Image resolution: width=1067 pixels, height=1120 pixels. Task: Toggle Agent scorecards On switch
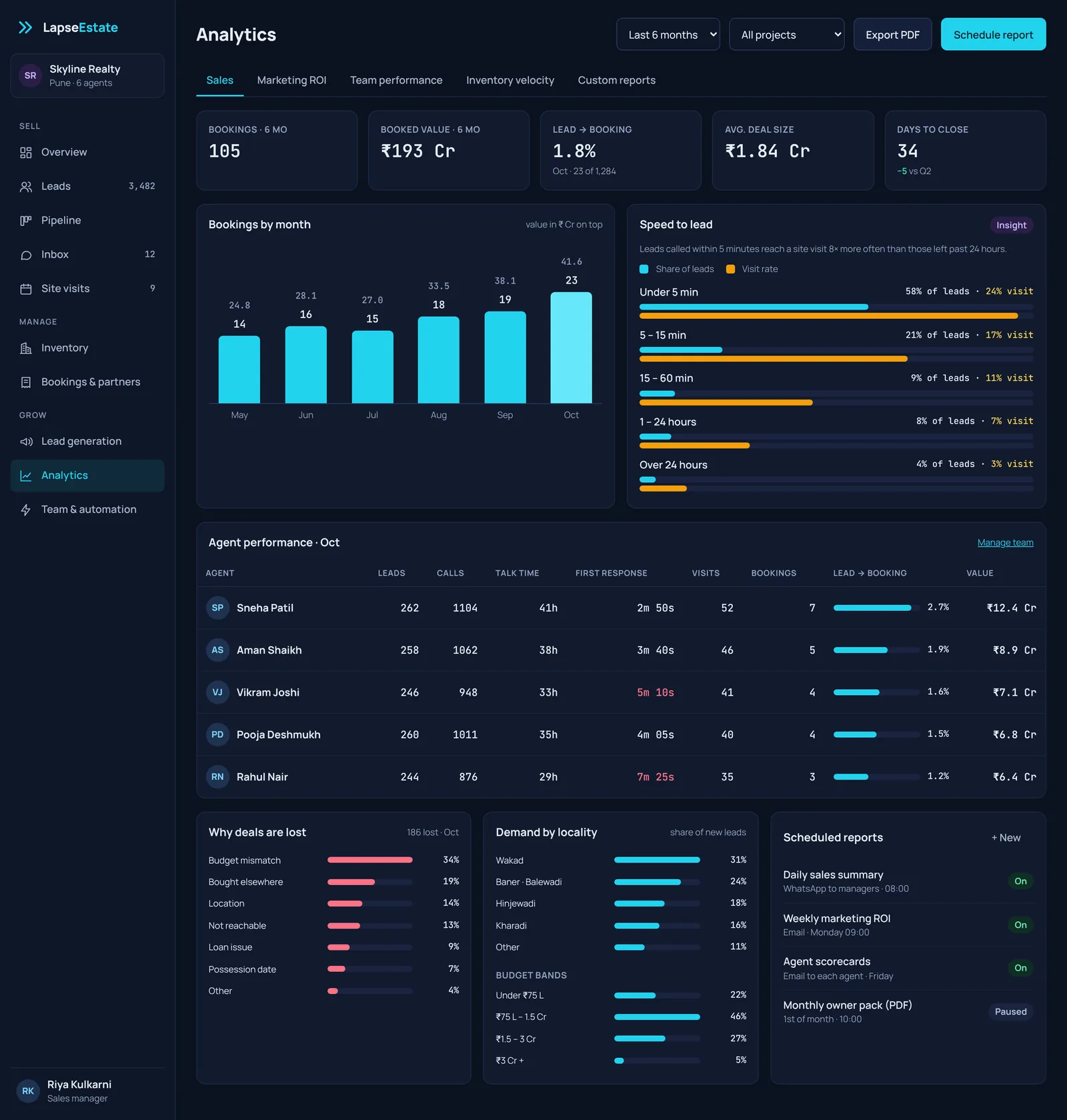tap(1020, 968)
